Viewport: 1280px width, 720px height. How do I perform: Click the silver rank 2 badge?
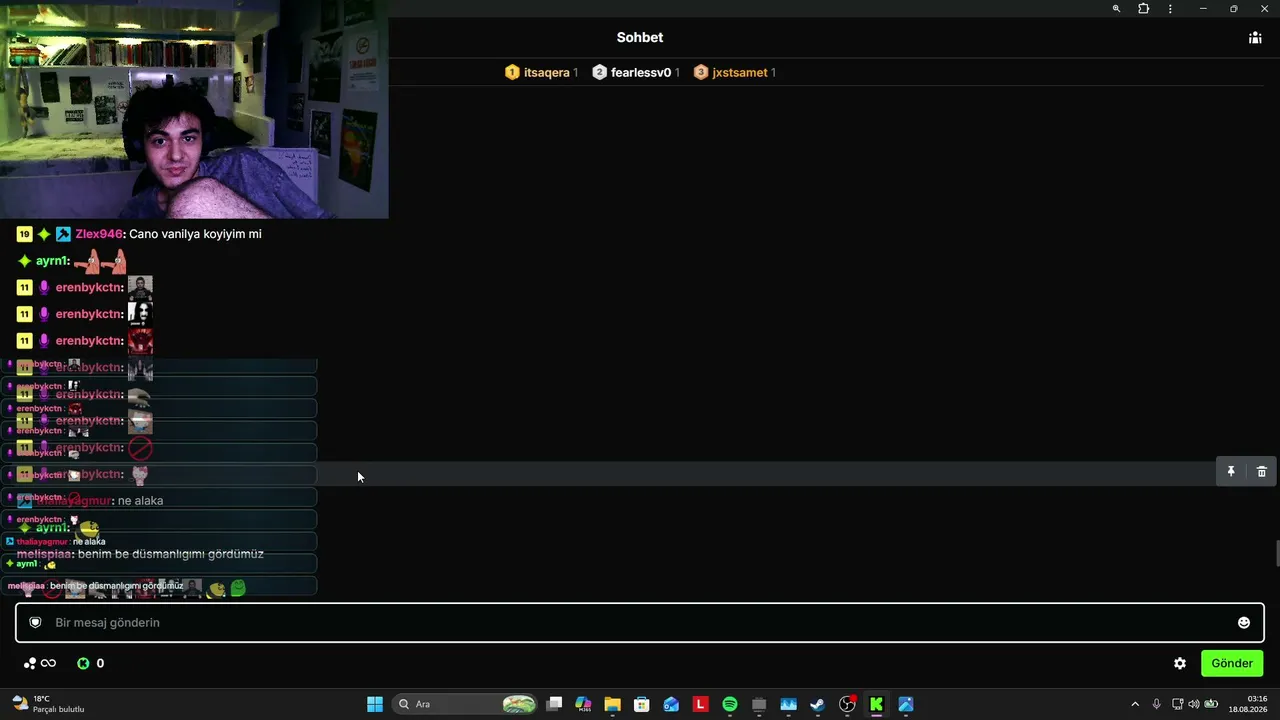(x=599, y=72)
